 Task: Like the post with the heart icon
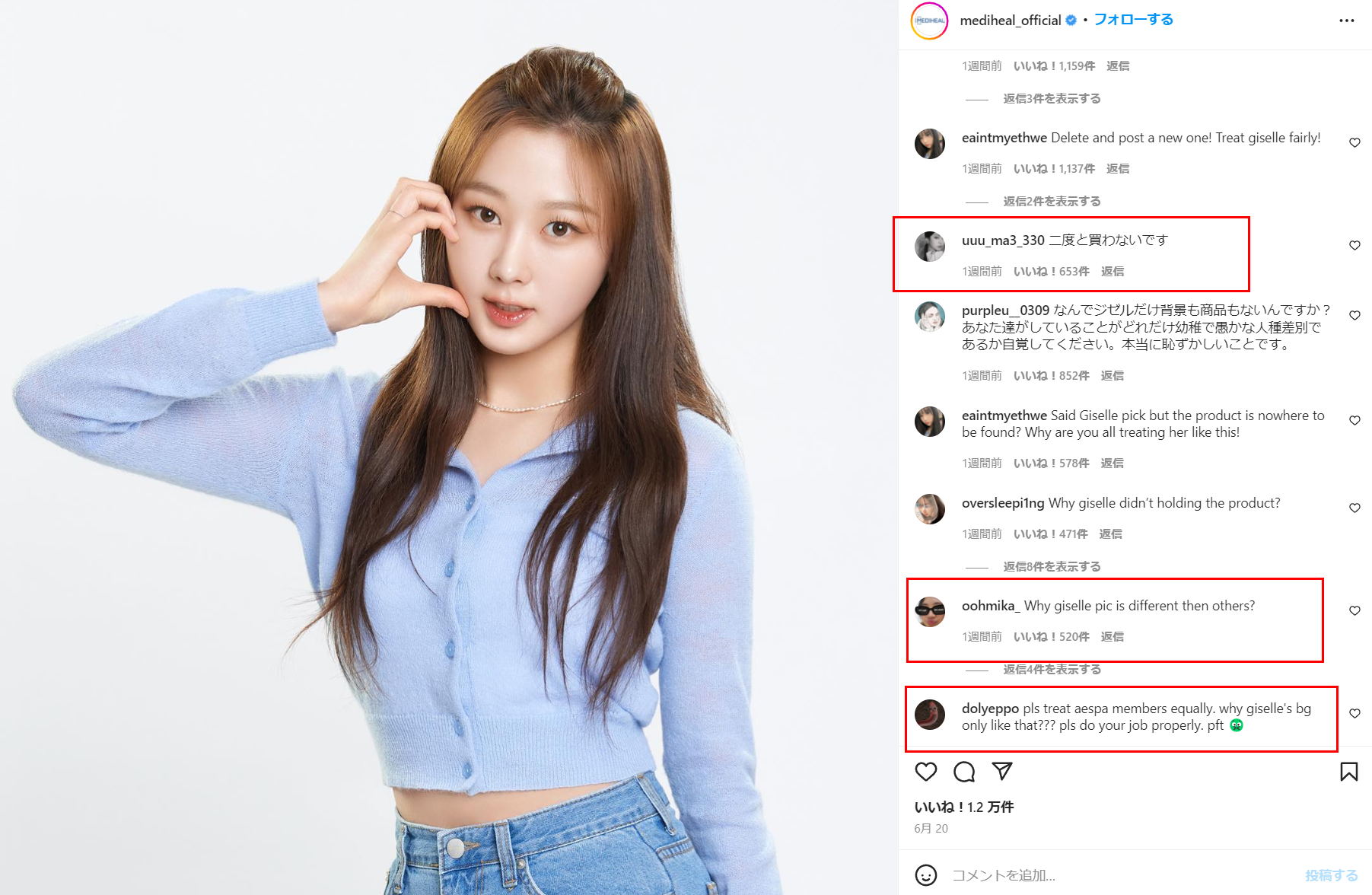click(925, 772)
